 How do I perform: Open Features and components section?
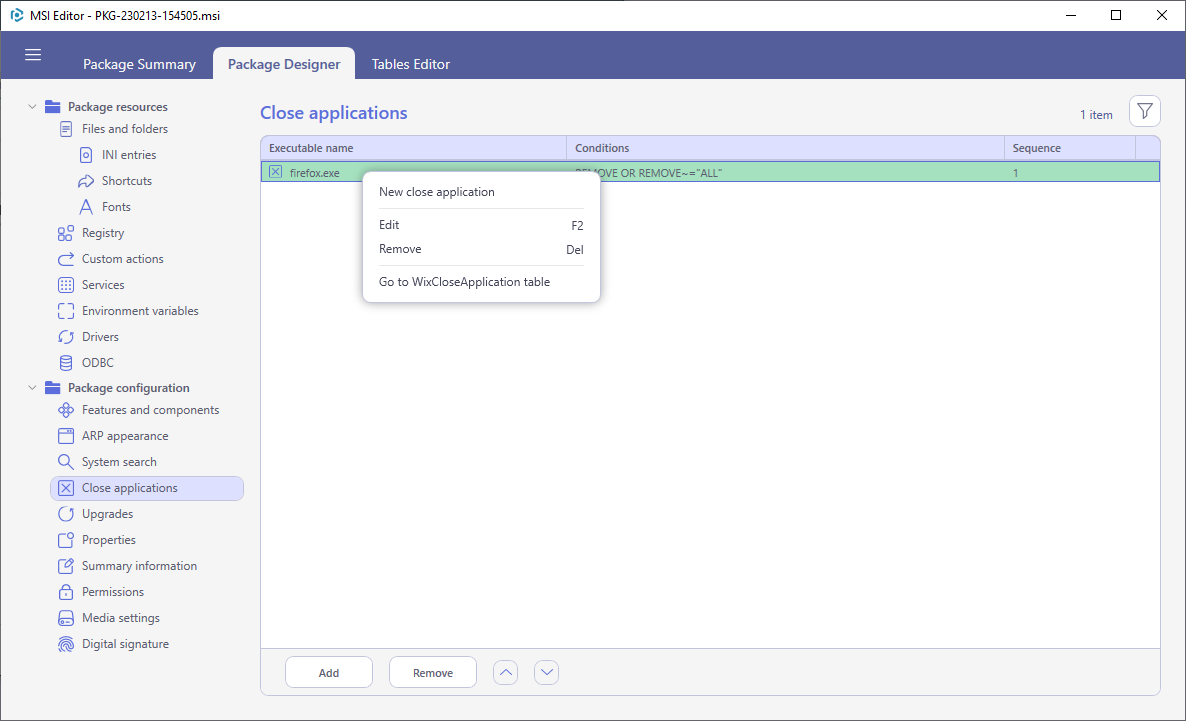(x=151, y=410)
